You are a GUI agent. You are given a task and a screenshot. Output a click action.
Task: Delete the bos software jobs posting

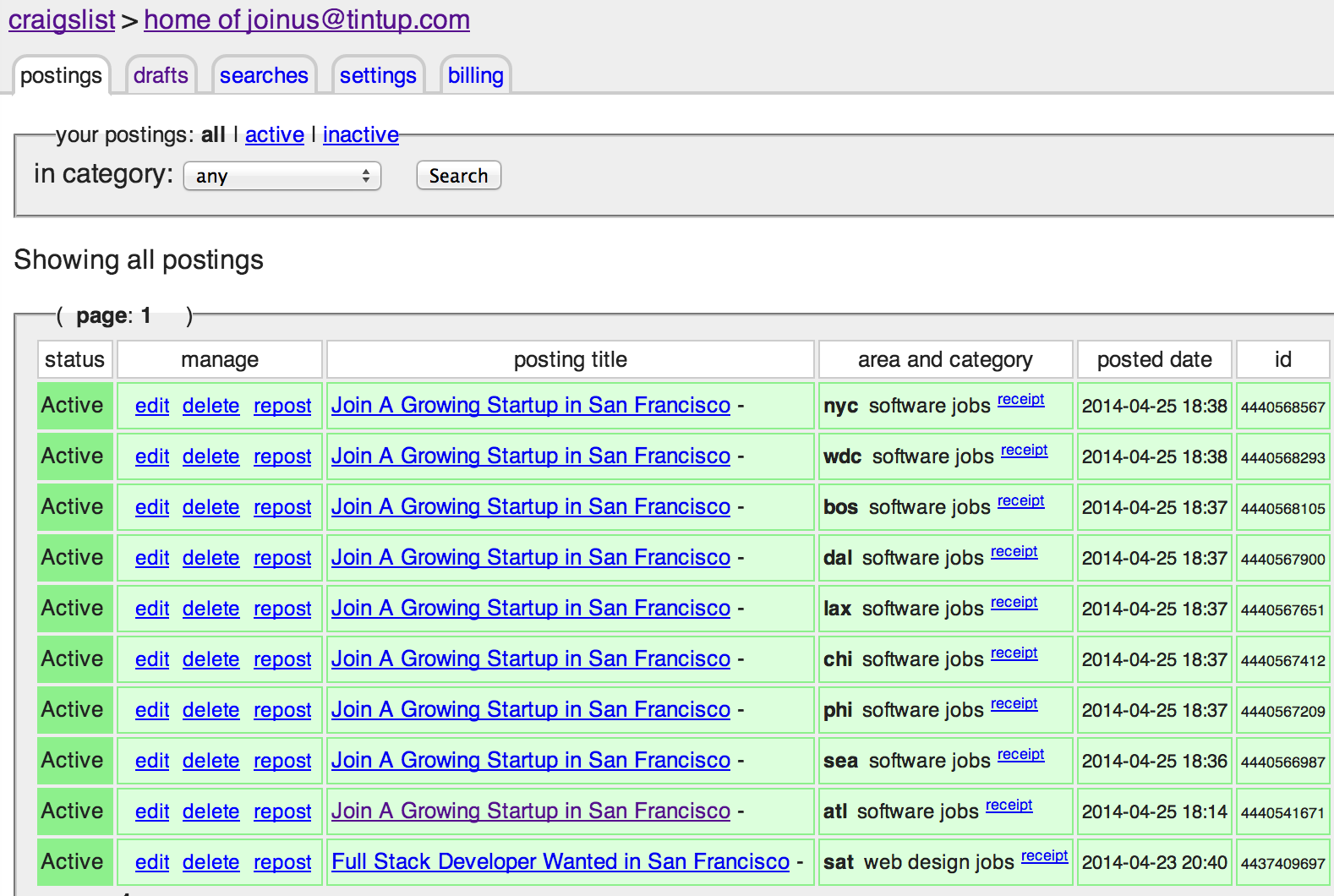pyautogui.click(x=211, y=507)
